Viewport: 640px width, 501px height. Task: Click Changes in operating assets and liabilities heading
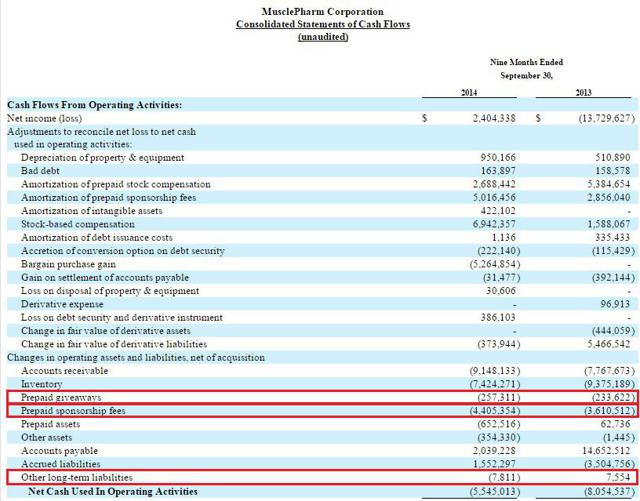pos(136,358)
